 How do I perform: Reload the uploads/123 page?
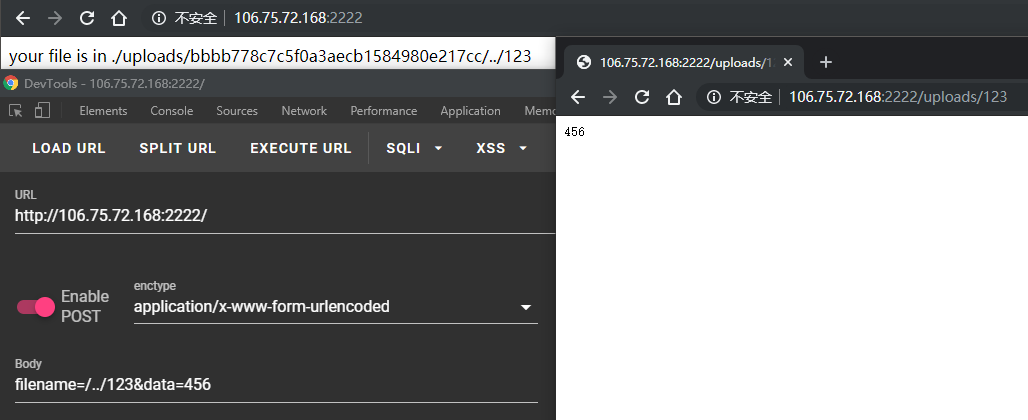642,98
